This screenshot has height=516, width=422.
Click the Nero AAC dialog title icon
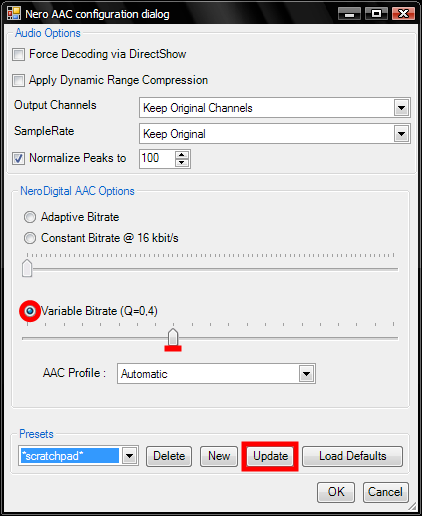click(14, 13)
